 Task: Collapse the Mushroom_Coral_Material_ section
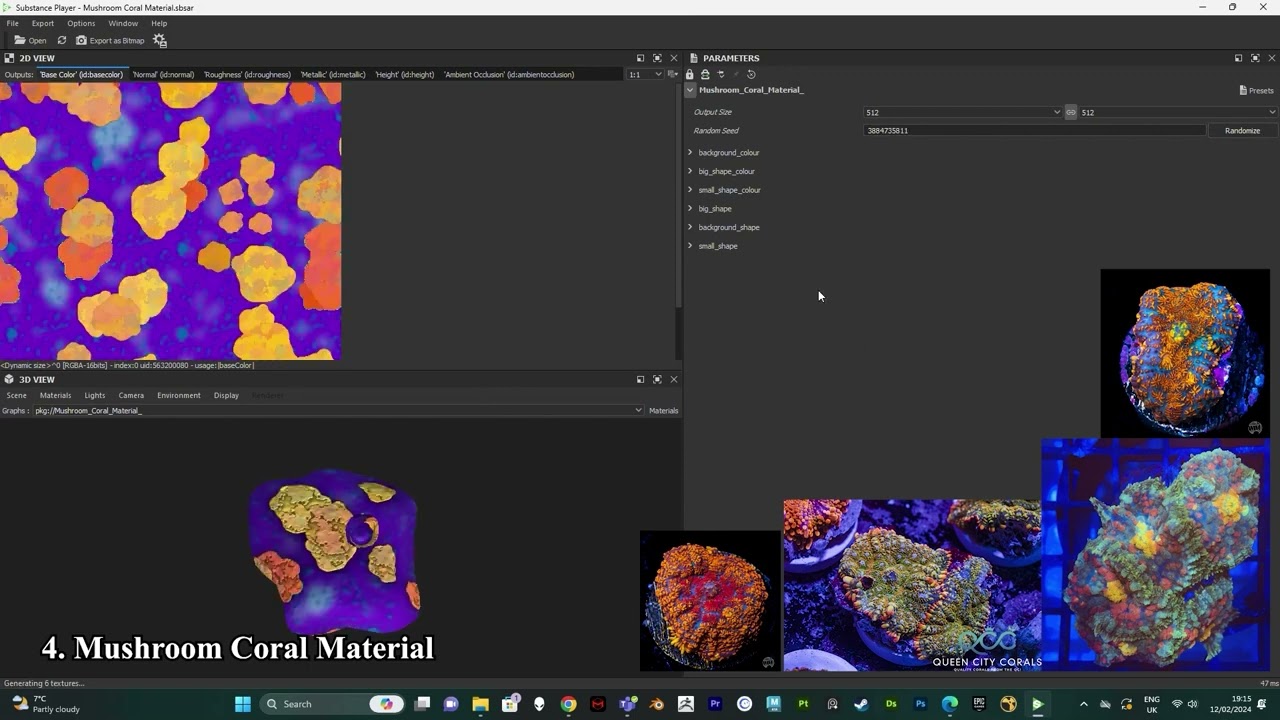pyautogui.click(x=690, y=90)
